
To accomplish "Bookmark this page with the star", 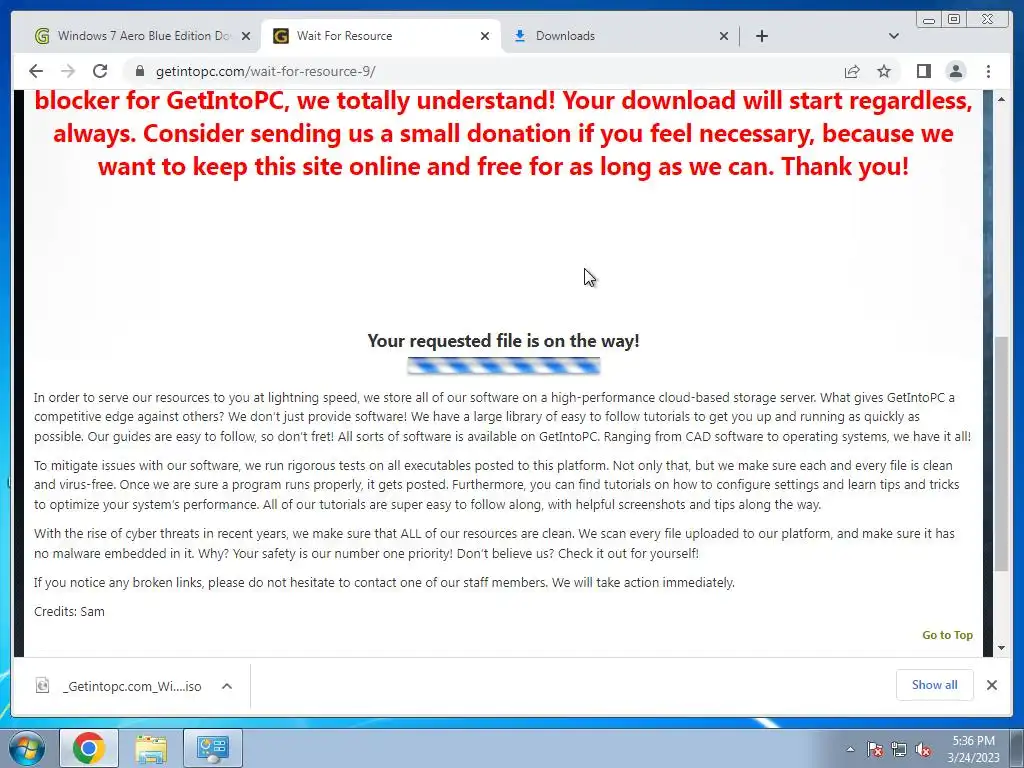I will pos(884,71).
